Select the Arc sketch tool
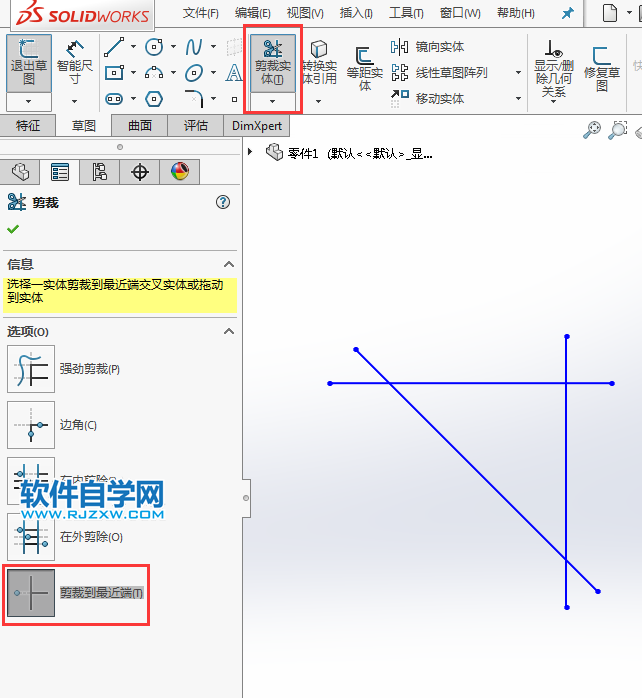This screenshot has width=642, height=698. tap(154, 73)
